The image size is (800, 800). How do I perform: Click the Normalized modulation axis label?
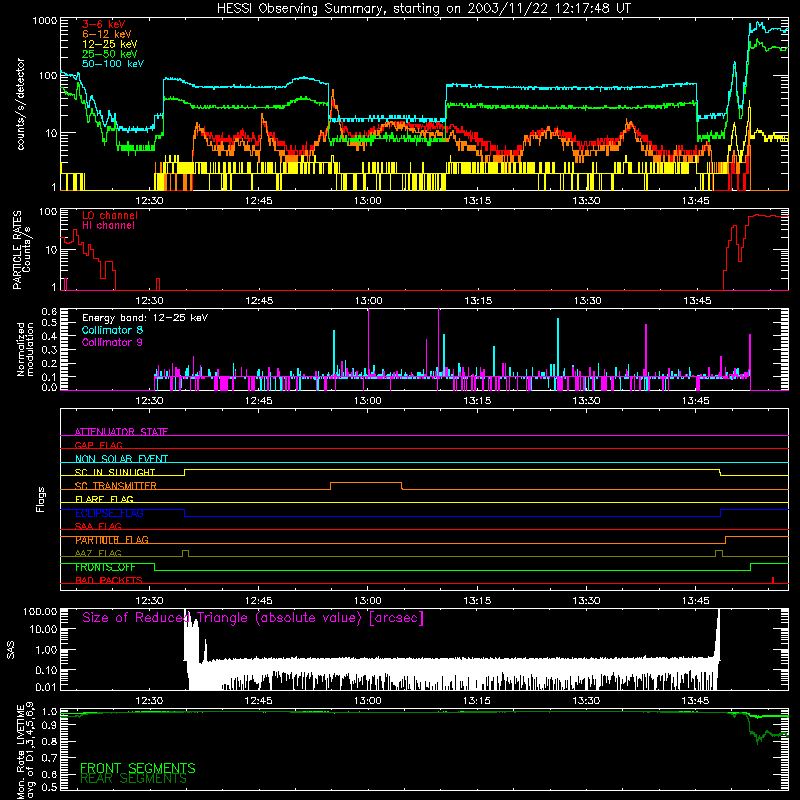25,349
